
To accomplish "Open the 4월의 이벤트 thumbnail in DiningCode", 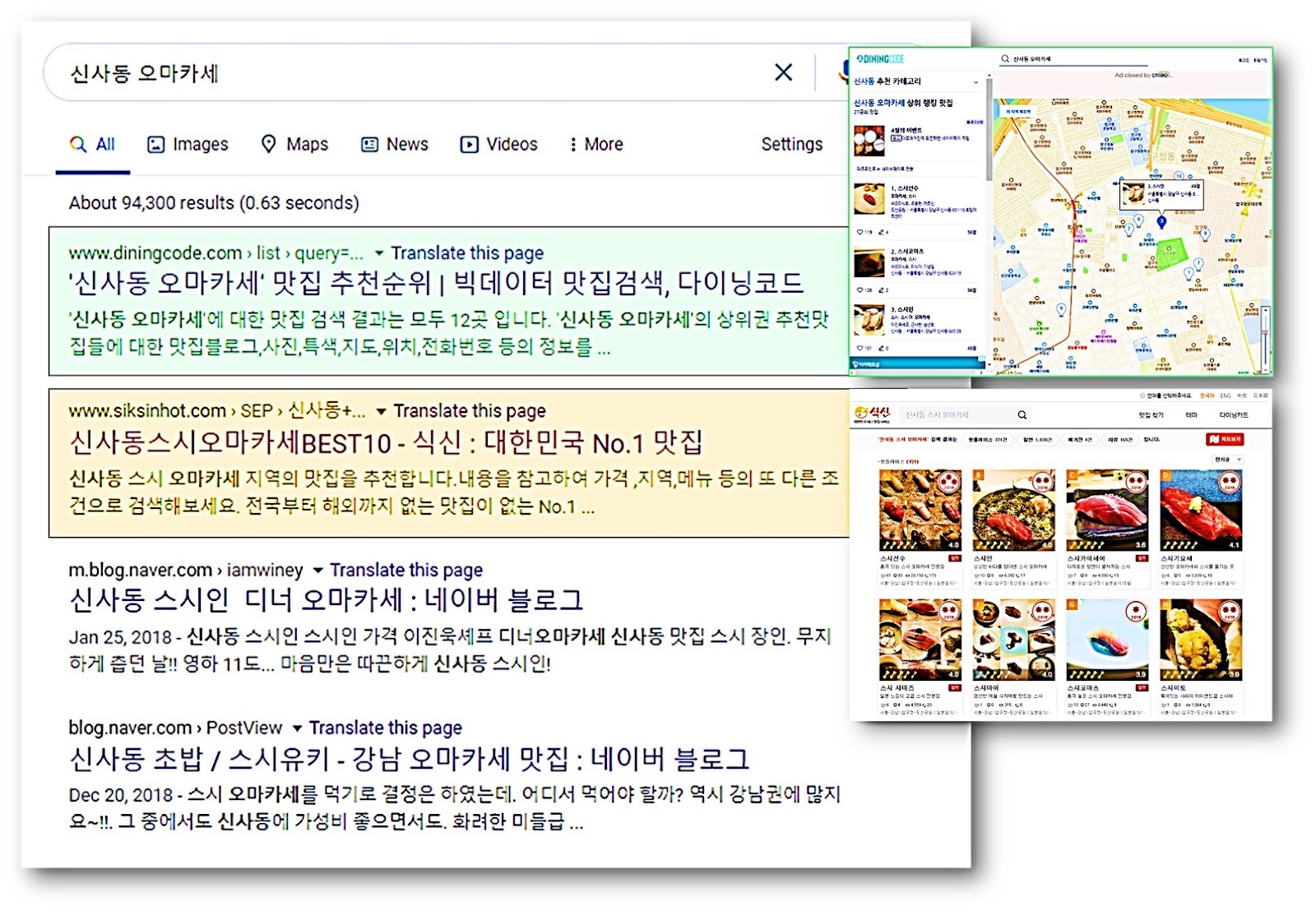I will 869,141.
